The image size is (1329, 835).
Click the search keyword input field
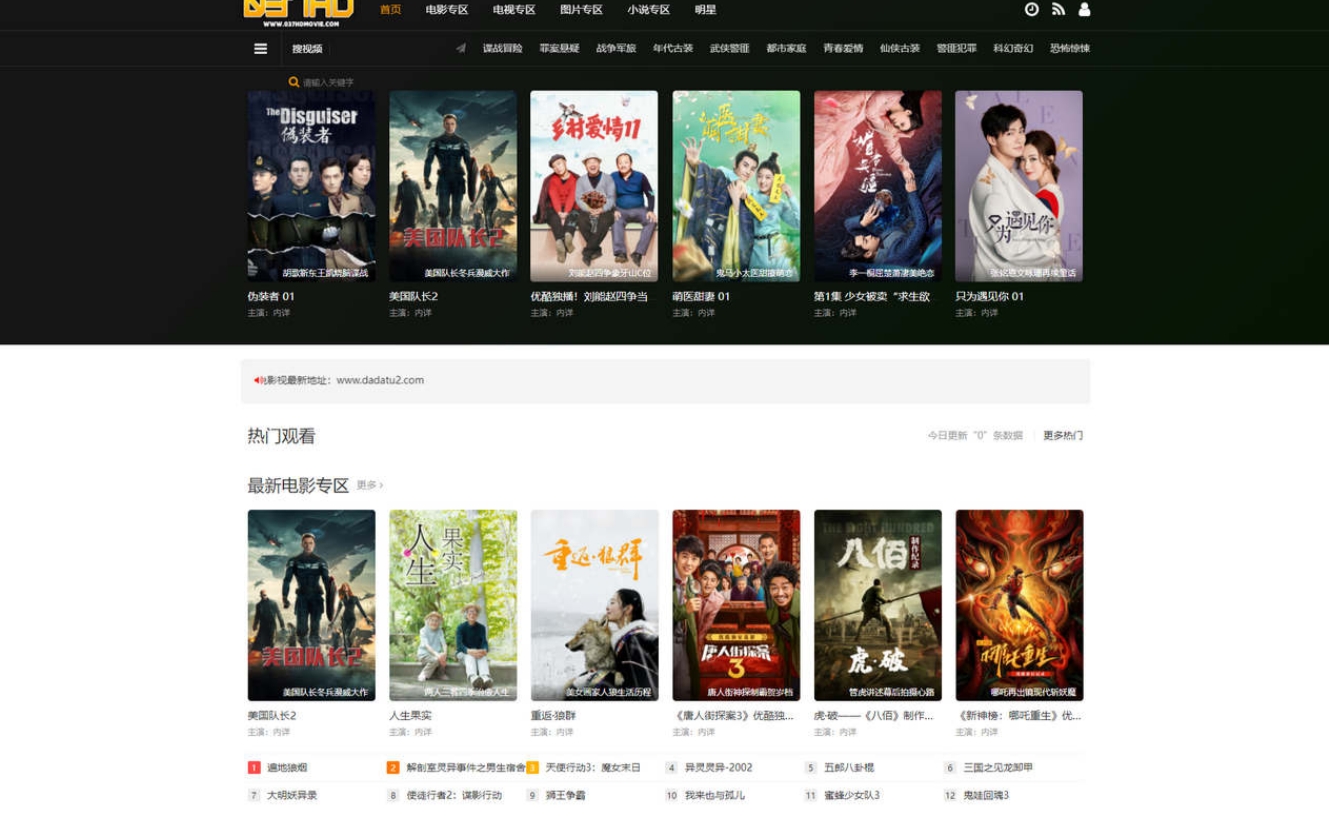[329, 83]
